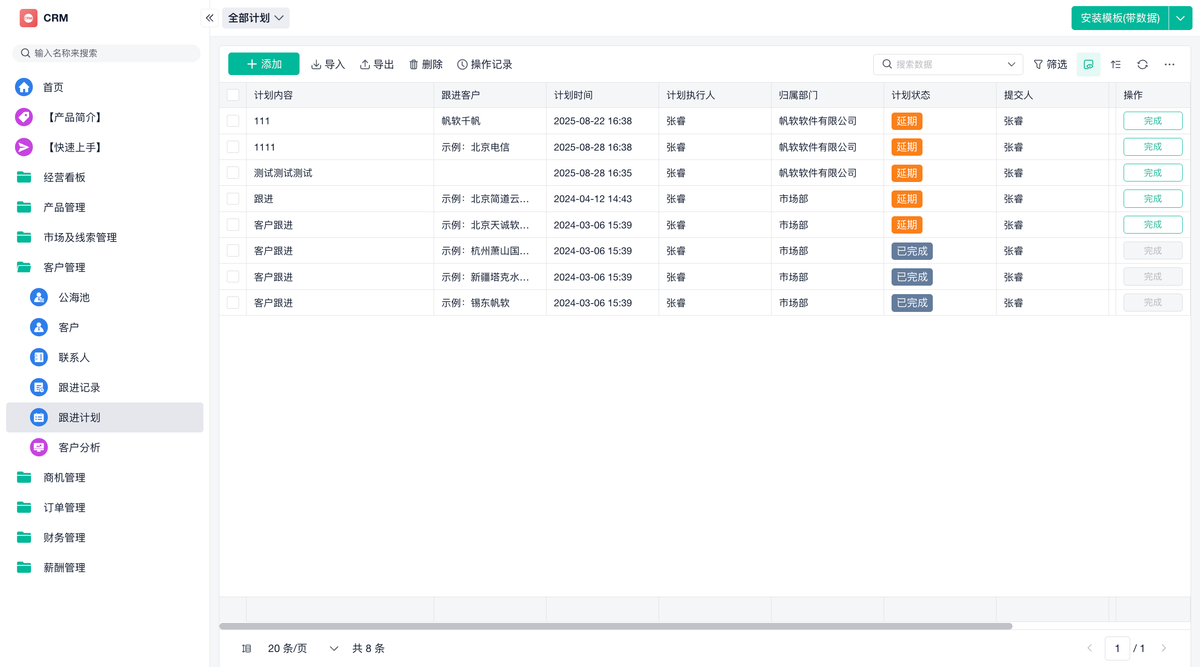Viewport: 1200px width, 667px height.
Task: Click the page number input box
Action: coord(1117,648)
